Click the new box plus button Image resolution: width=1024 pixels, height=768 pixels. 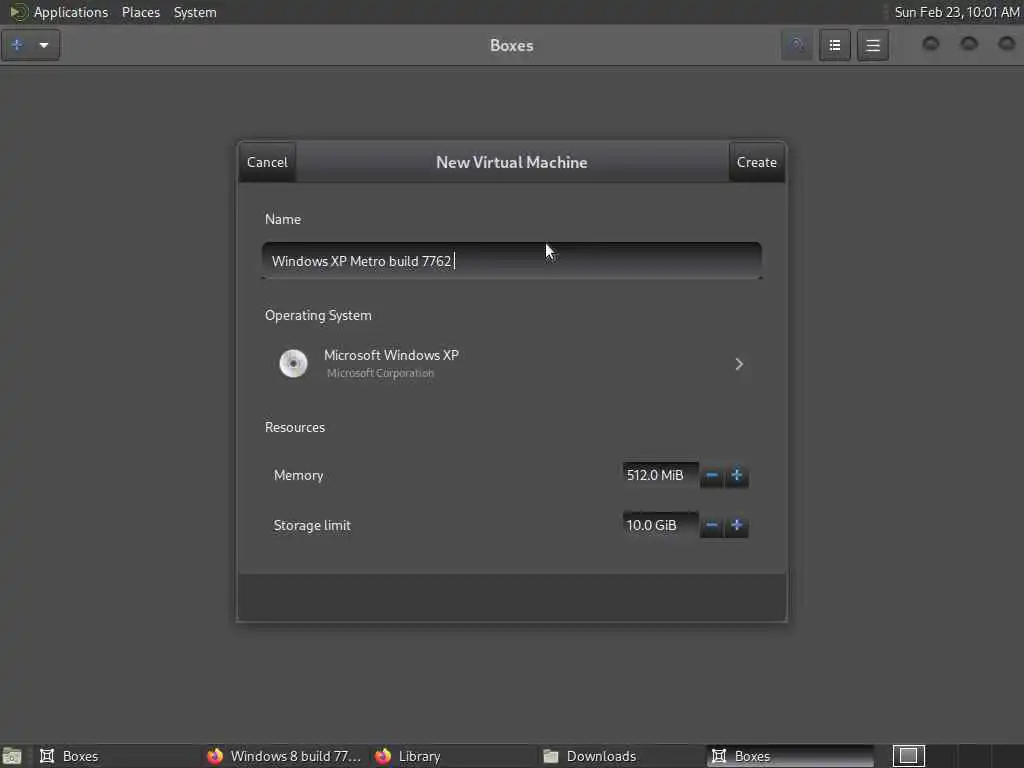(x=18, y=45)
